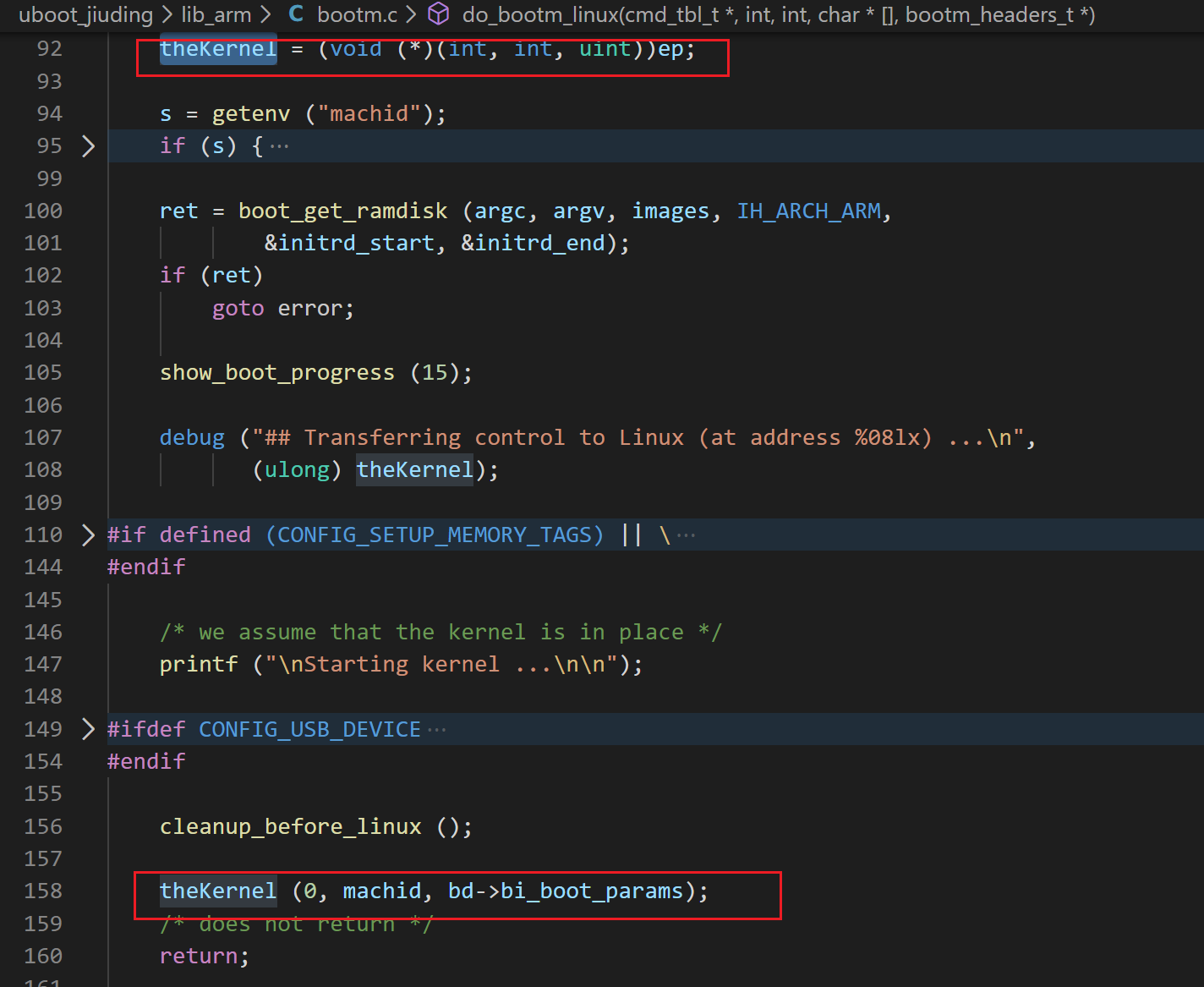Expand folded #ifdef CONFIG_USB_DEVICE region
This screenshot has width=1204, height=987.
(x=88, y=729)
